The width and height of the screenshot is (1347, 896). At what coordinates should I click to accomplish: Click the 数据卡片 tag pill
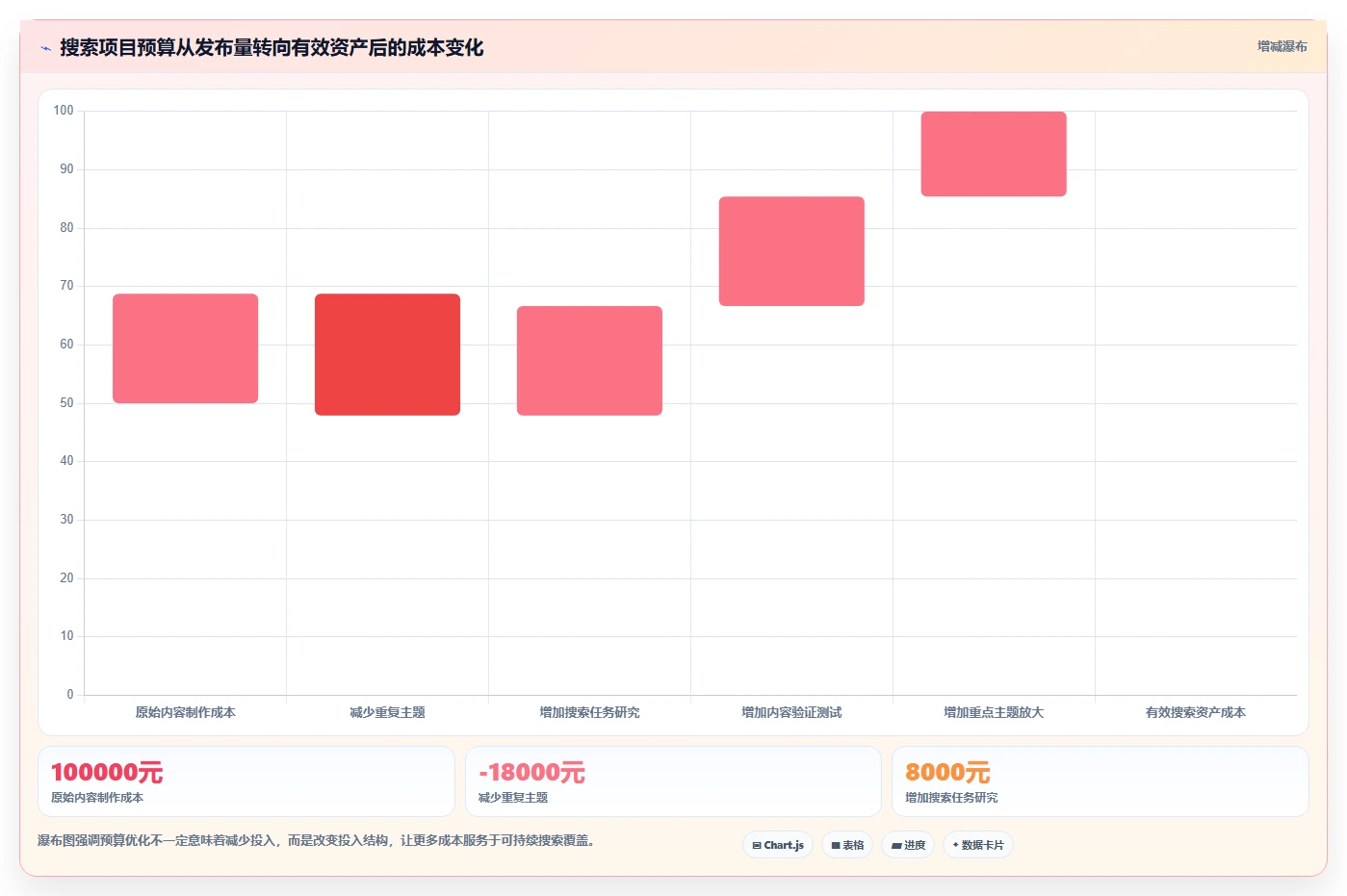click(978, 845)
